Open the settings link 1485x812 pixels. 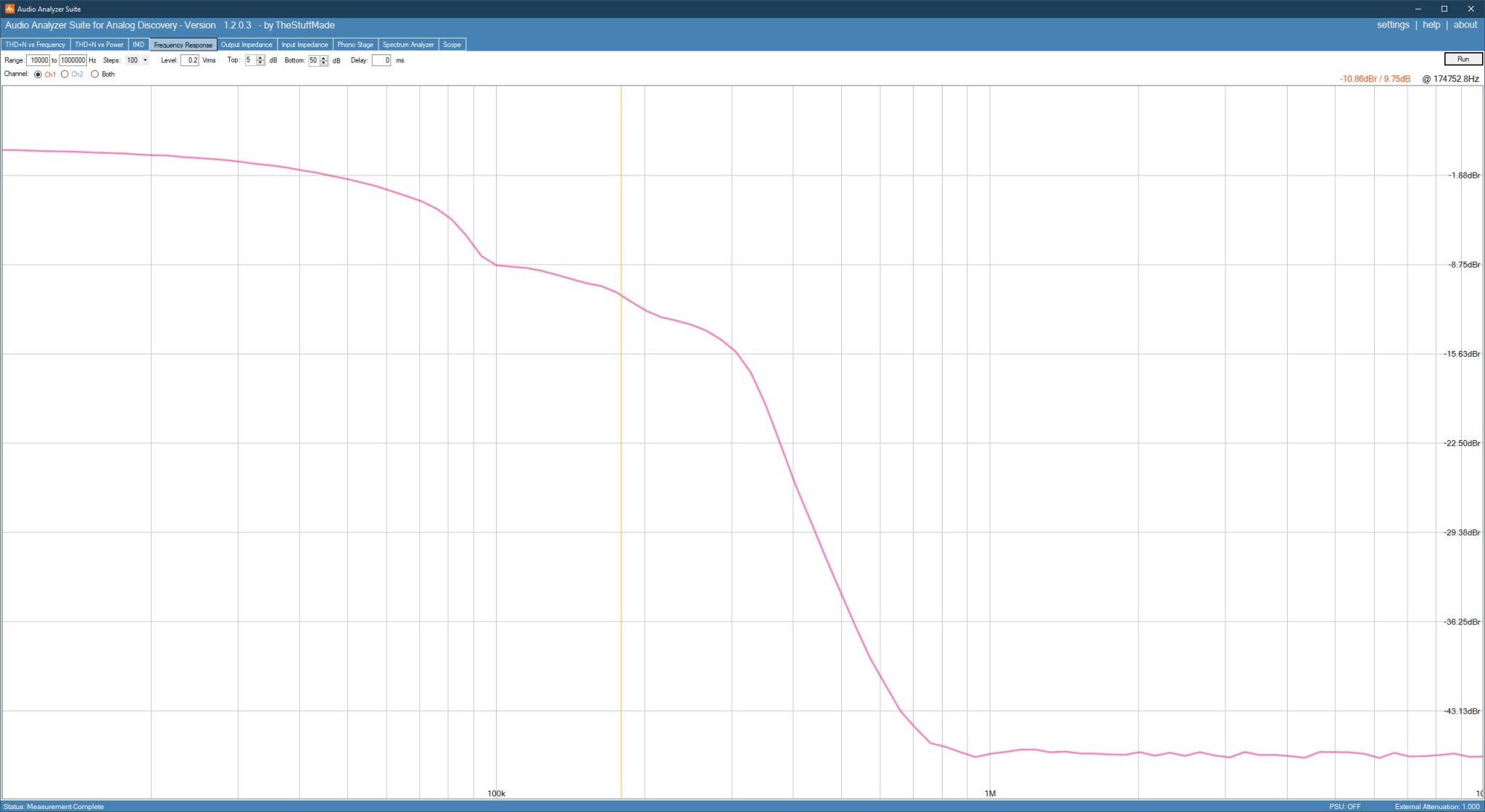click(x=1393, y=25)
